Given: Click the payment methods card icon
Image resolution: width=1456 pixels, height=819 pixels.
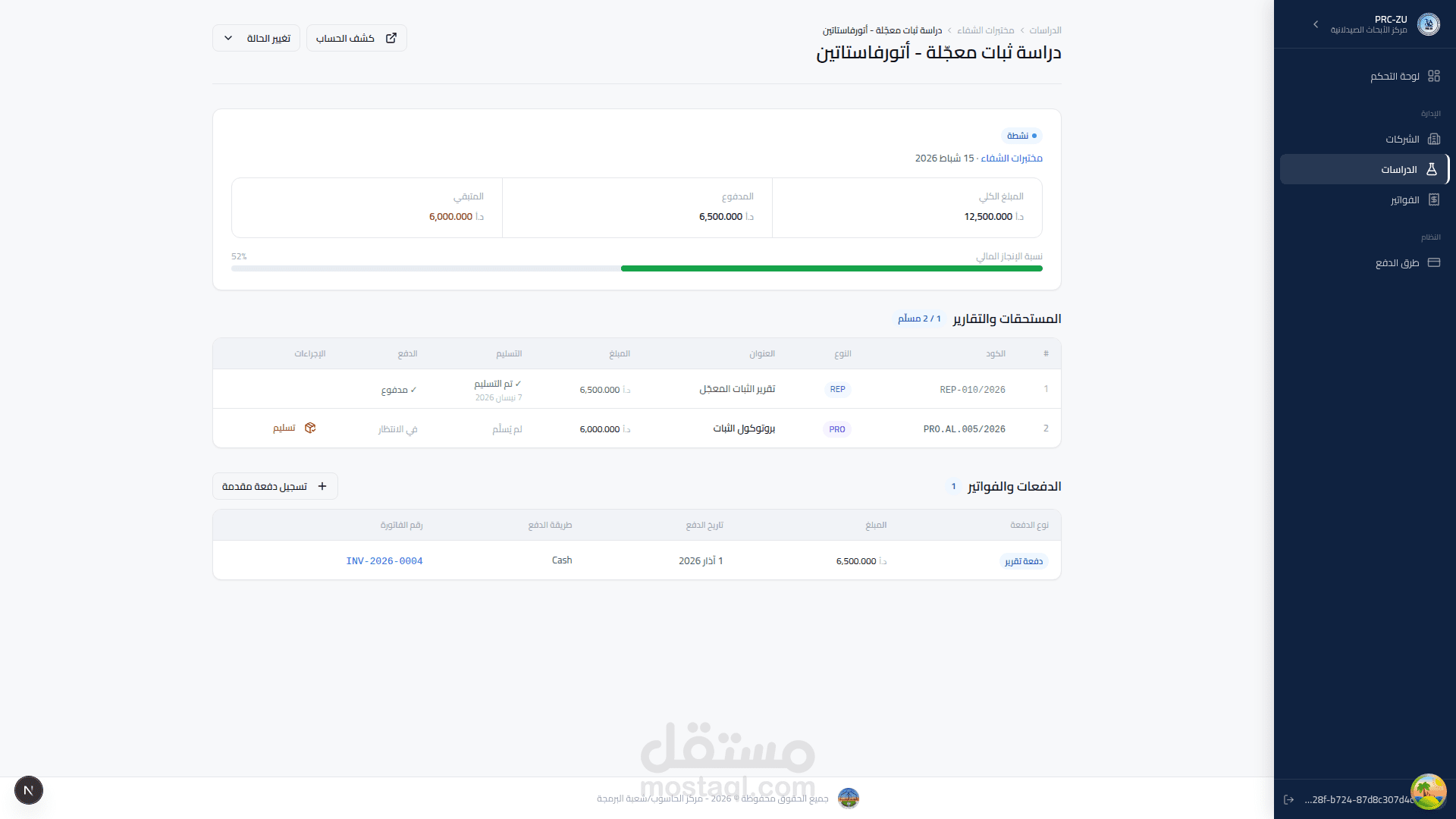Looking at the screenshot, I should pyautogui.click(x=1433, y=262).
